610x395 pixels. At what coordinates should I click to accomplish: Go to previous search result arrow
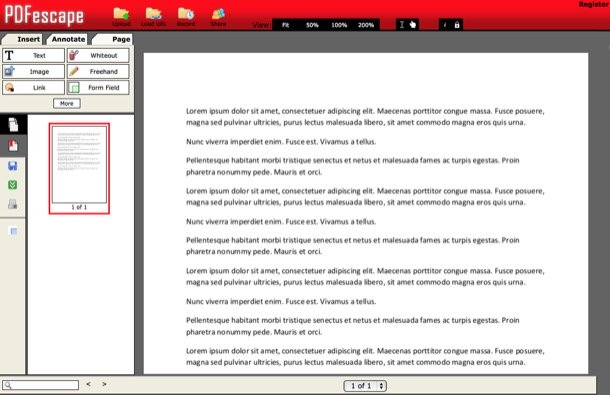coord(89,384)
